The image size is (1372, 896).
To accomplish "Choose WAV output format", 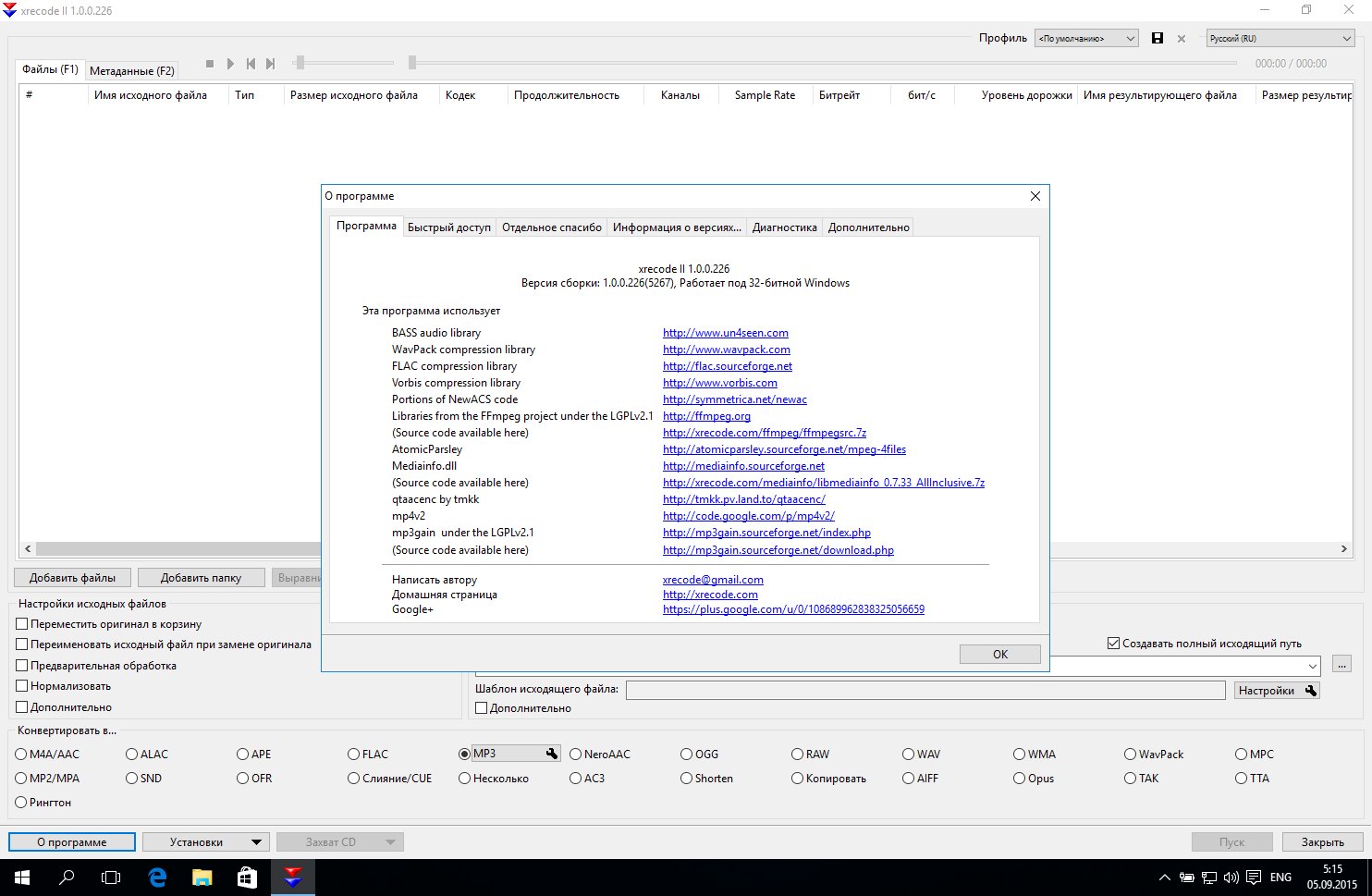I will [x=909, y=755].
